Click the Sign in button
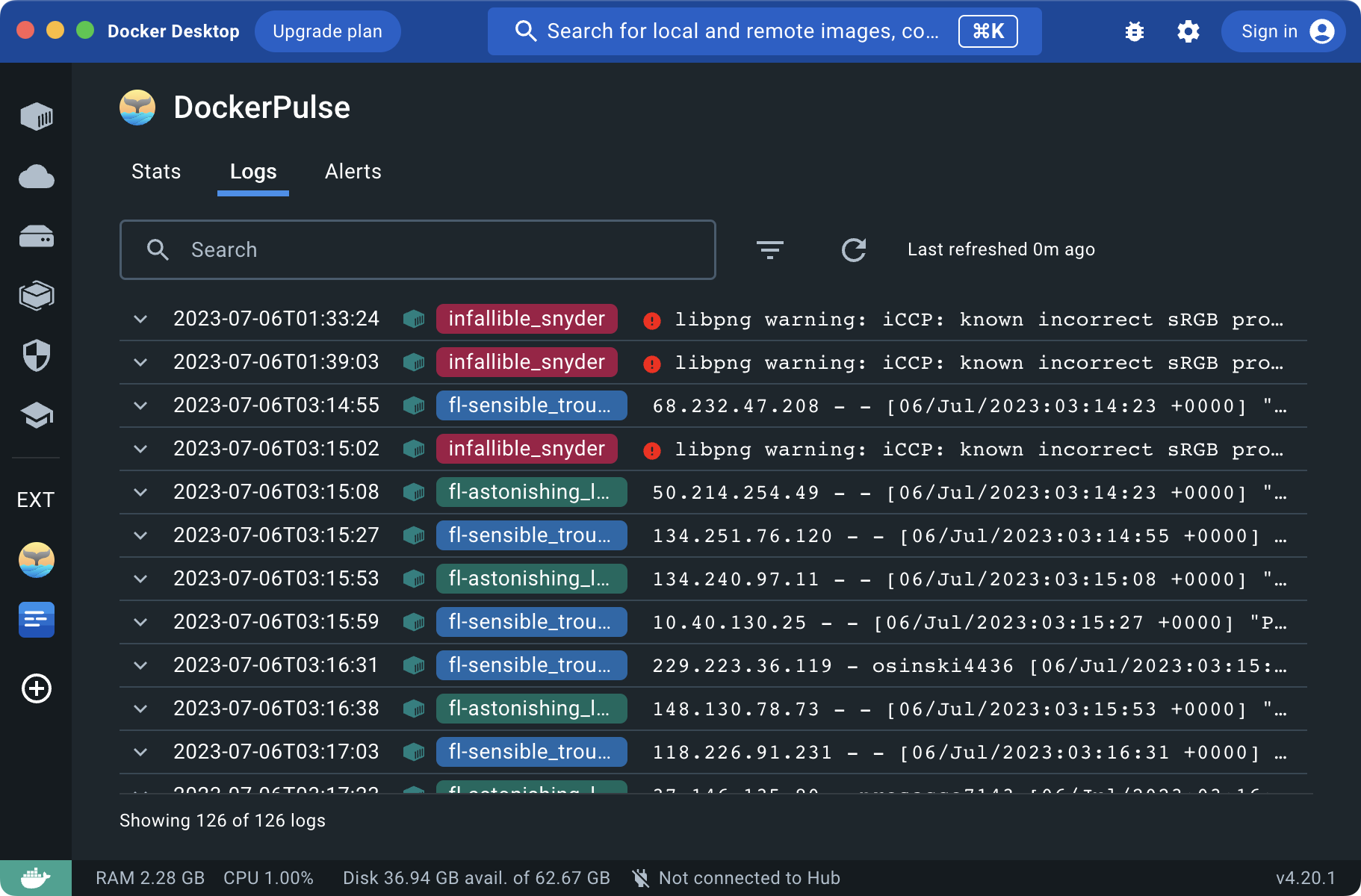Screen dimensions: 1361x896 [1283, 31]
